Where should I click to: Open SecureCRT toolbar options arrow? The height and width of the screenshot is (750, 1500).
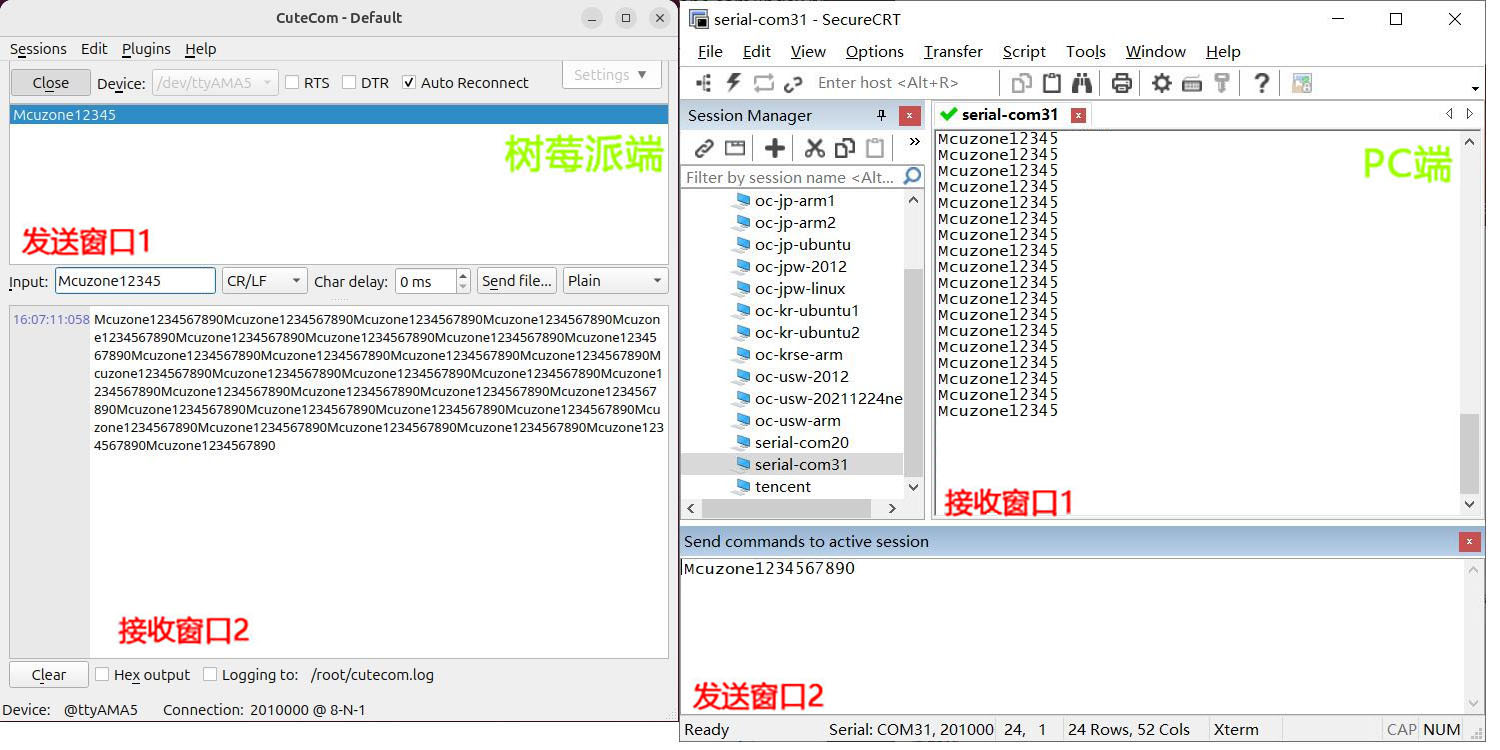(x=1475, y=88)
